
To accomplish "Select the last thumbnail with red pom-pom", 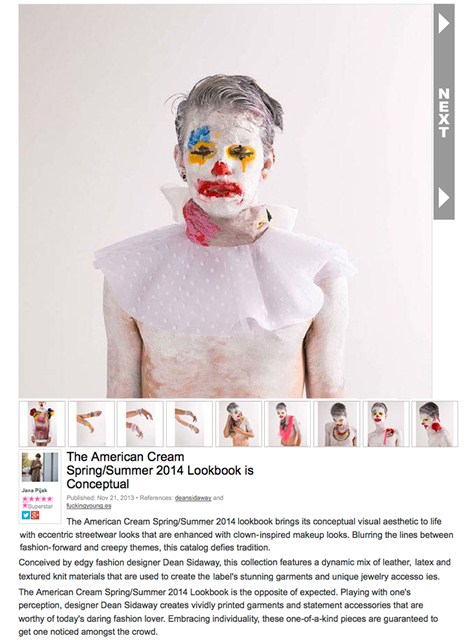I will pyautogui.click(x=435, y=424).
